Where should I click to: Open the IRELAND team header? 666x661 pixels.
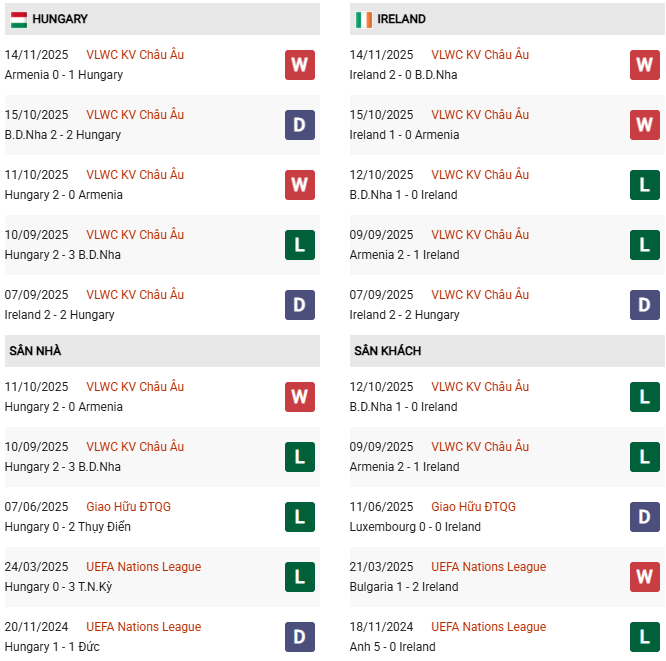click(x=401, y=19)
